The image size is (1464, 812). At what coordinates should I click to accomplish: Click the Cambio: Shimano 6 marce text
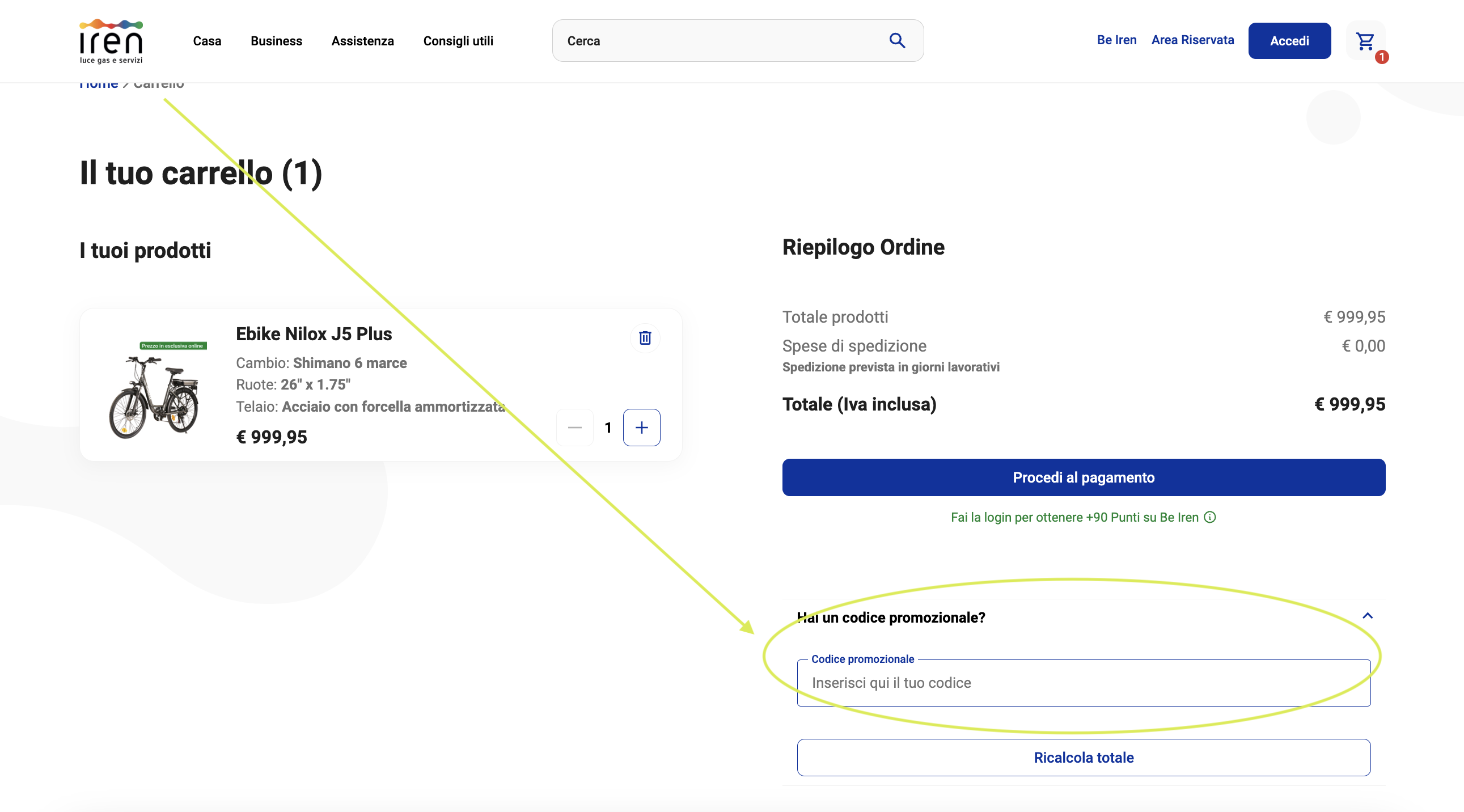tap(321, 363)
